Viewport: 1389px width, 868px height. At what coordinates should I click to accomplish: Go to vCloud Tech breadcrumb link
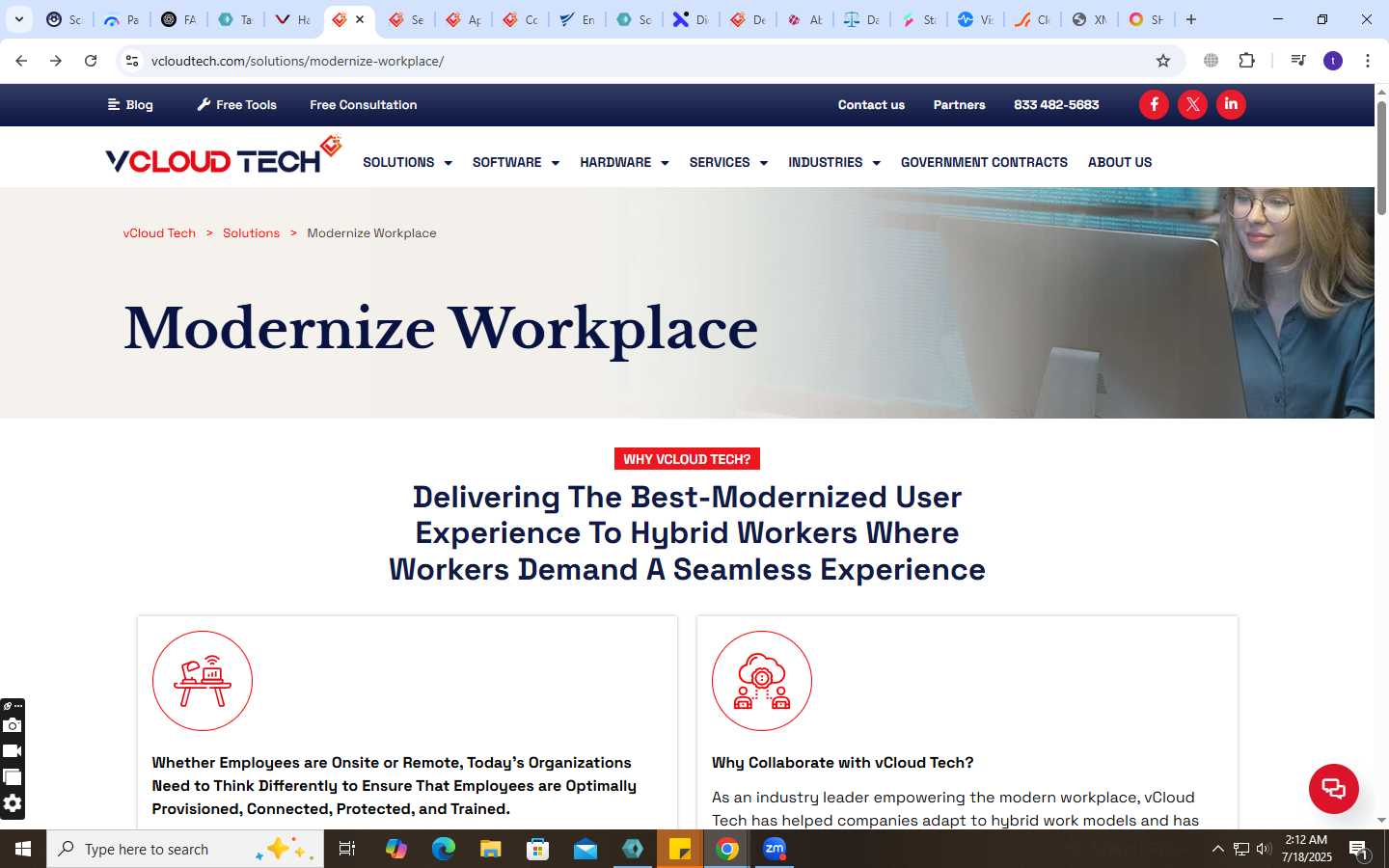coord(159,233)
